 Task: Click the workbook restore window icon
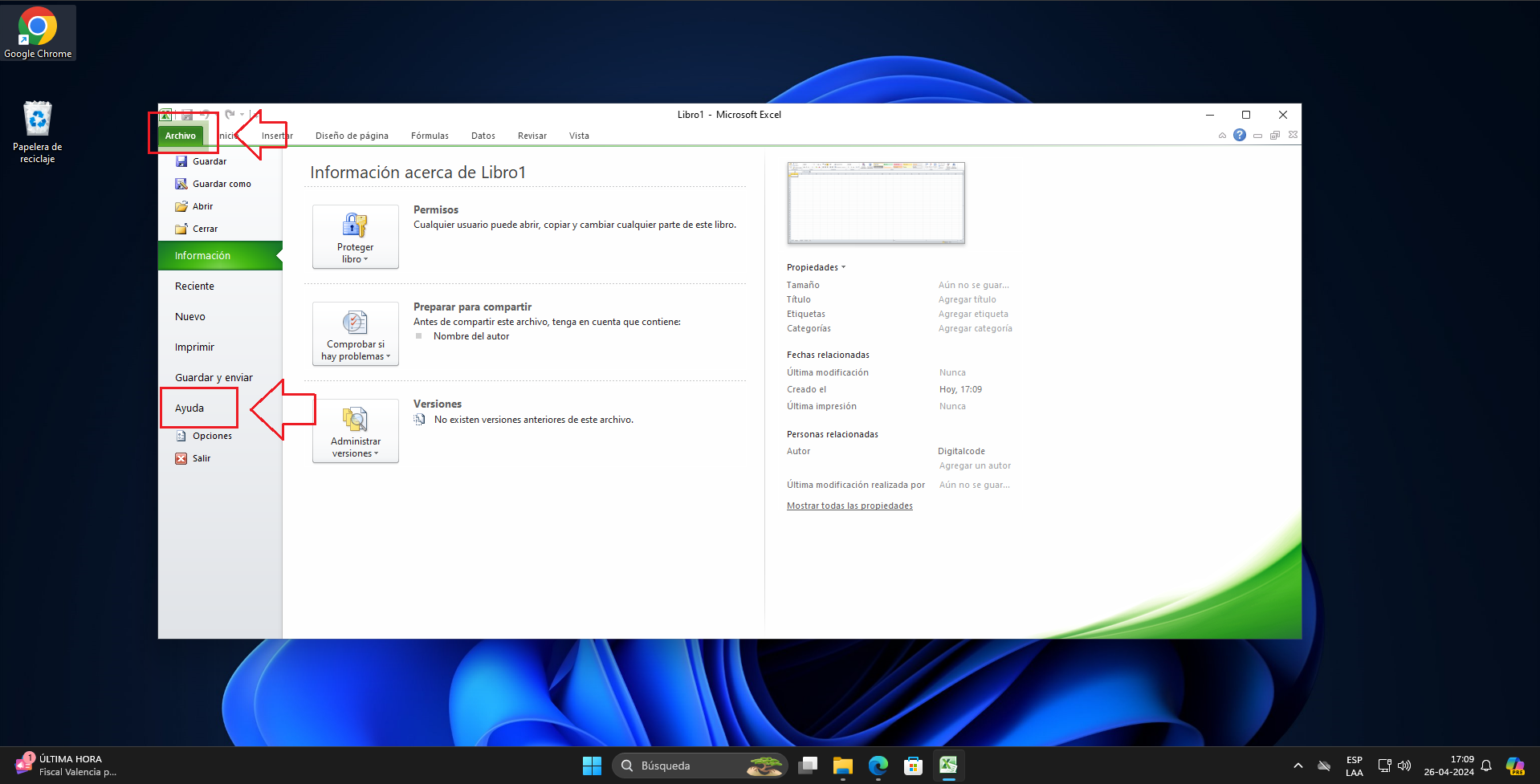(1275, 135)
